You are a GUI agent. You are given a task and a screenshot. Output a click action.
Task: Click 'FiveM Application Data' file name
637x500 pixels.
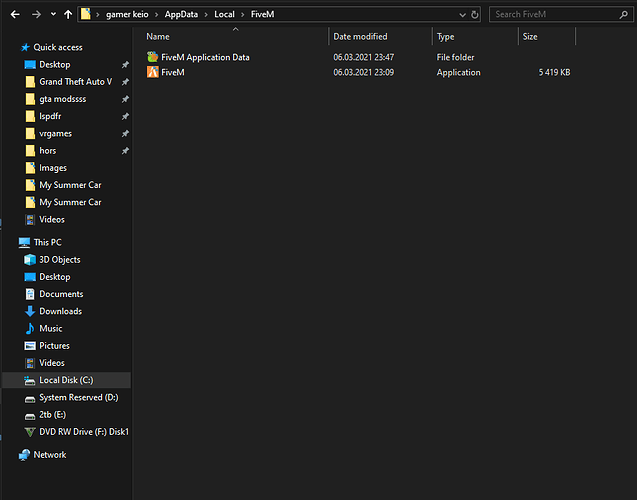[205, 57]
